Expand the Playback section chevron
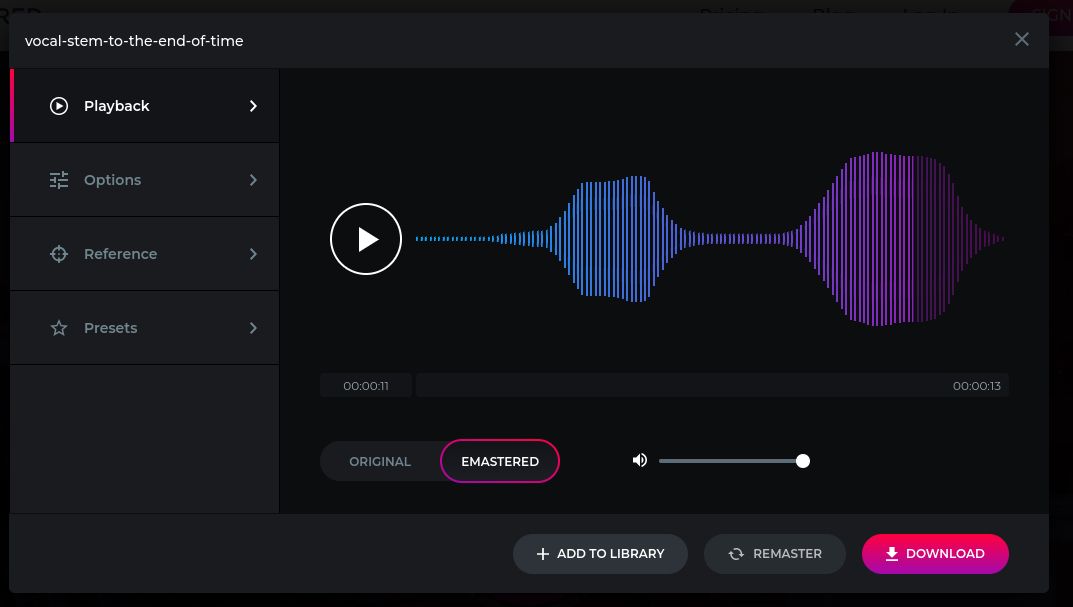The width and height of the screenshot is (1073, 607). point(253,105)
